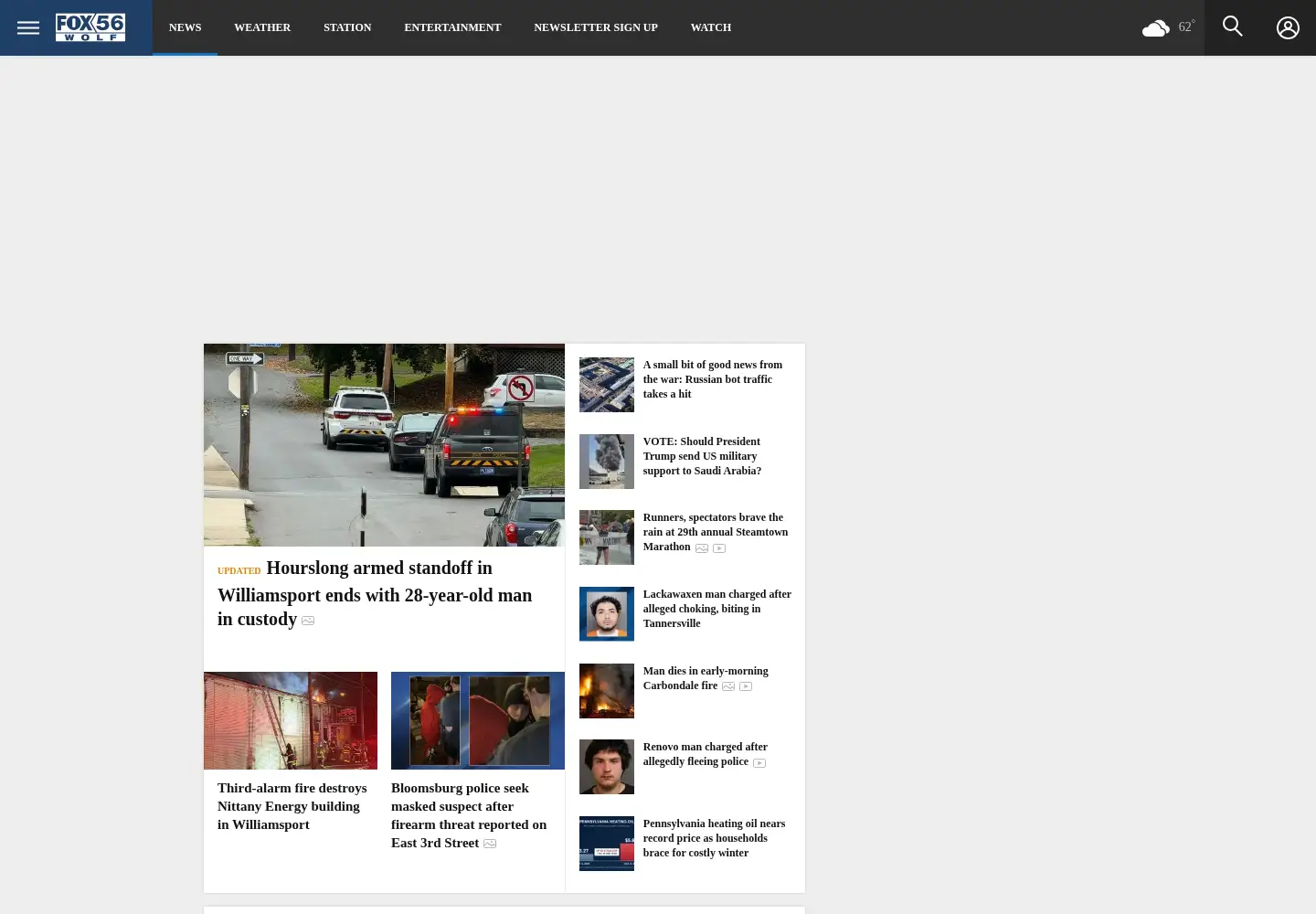Open Renovo man fleeing police story
1316x914 pixels.
tap(705, 754)
